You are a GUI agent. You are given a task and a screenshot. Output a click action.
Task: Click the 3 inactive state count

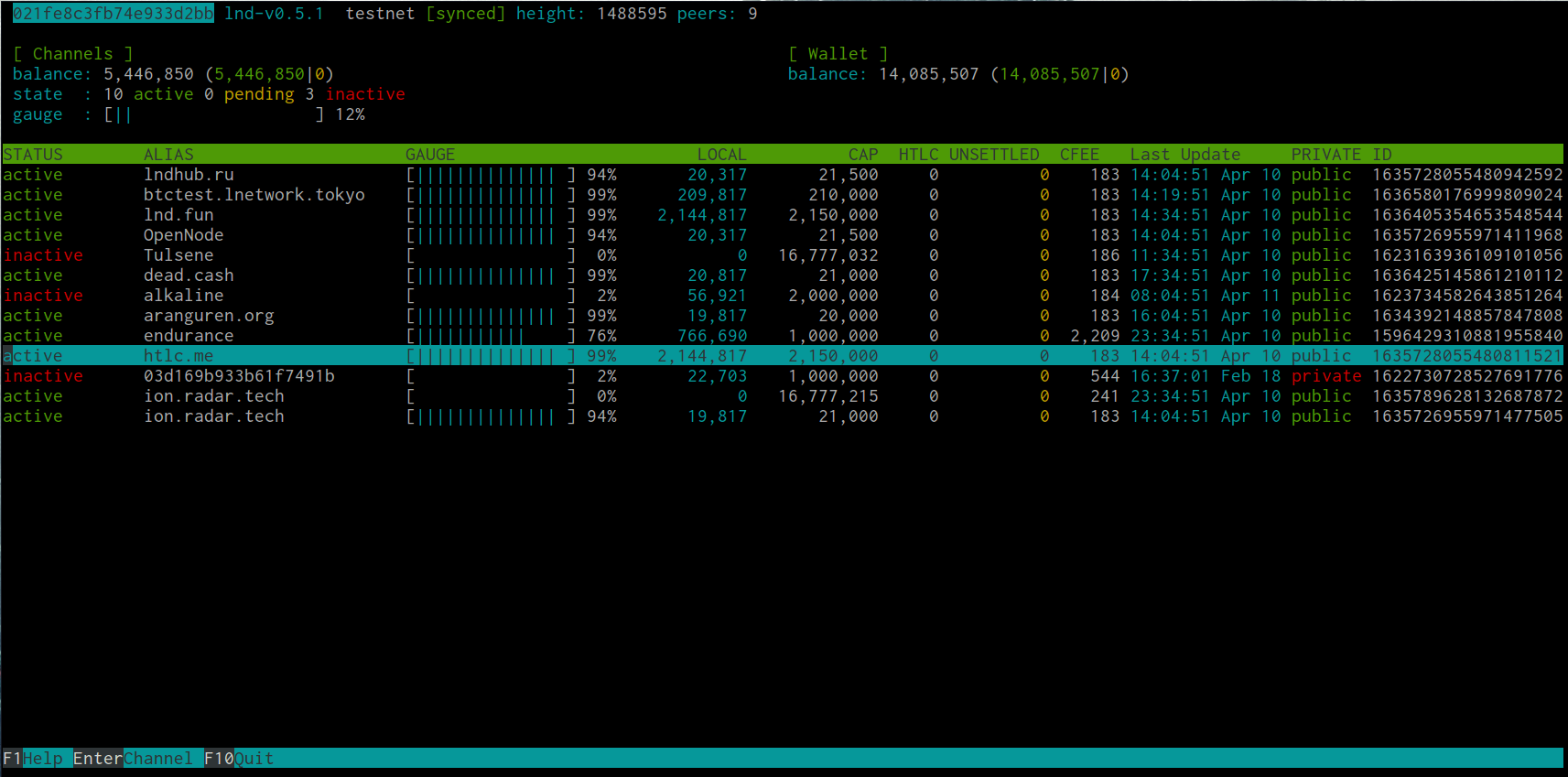point(355,94)
